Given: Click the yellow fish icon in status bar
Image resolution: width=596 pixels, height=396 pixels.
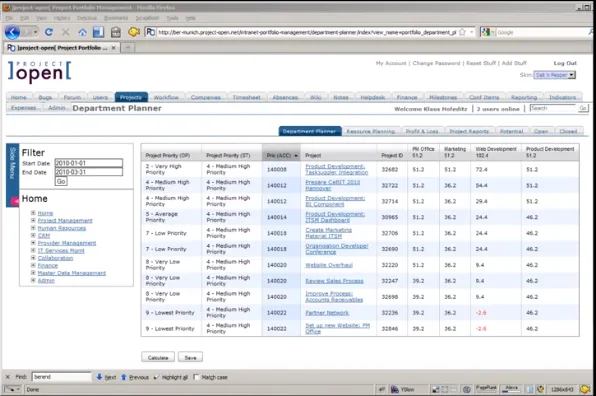Looking at the screenshot, I should coord(585,389).
